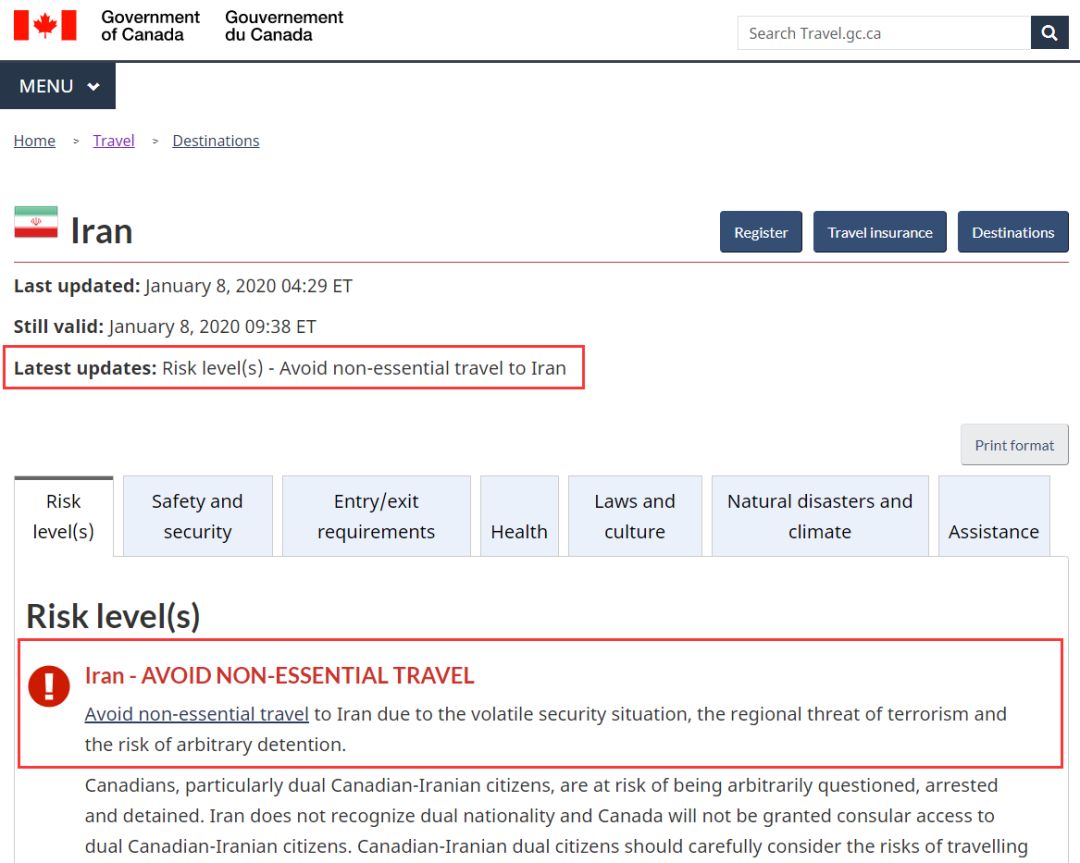Follow the Avoid non-essential travel link
The width and height of the screenshot is (1080, 863).
(196, 714)
